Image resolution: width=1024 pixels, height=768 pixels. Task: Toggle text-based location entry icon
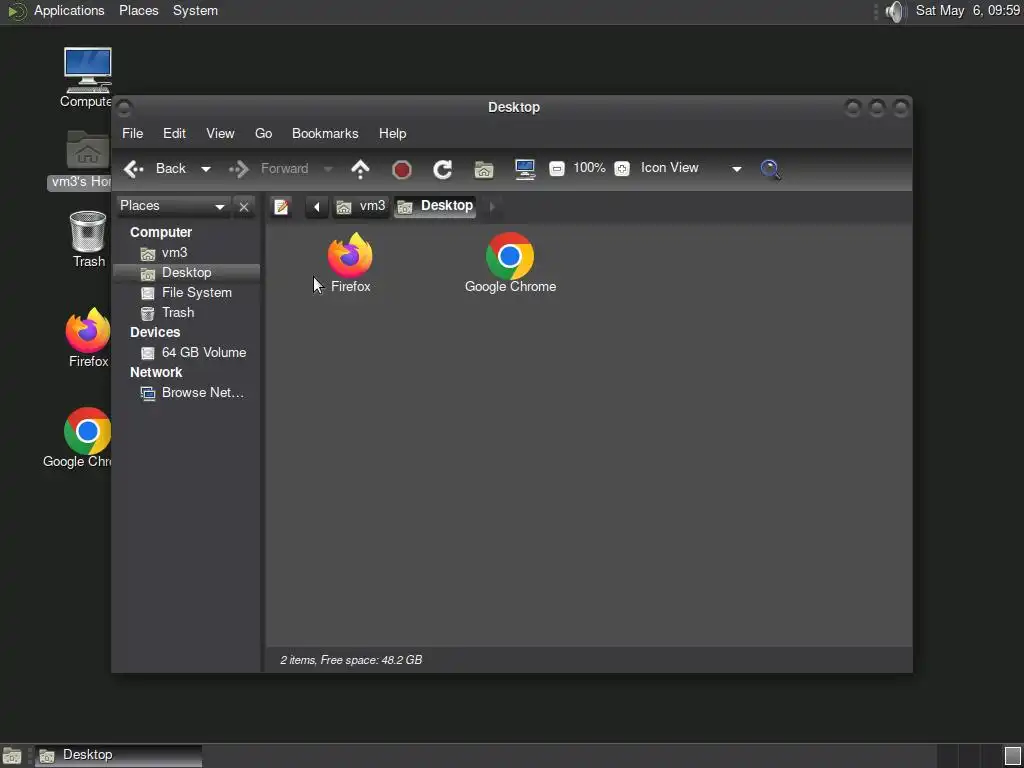[x=281, y=207]
